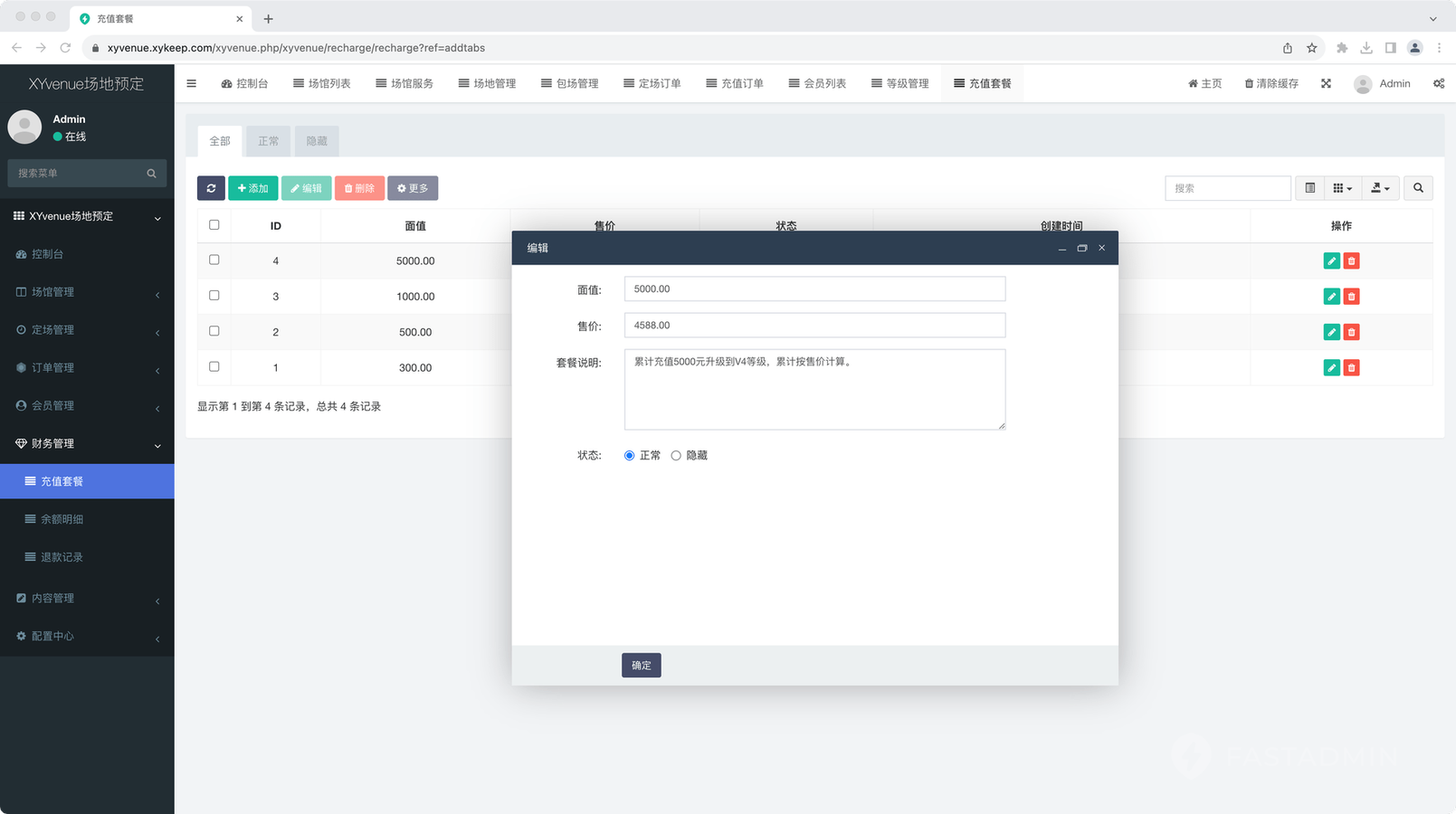Toggle the table view icon next to the search box
The height and width of the screenshot is (814, 1456).
[1309, 188]
